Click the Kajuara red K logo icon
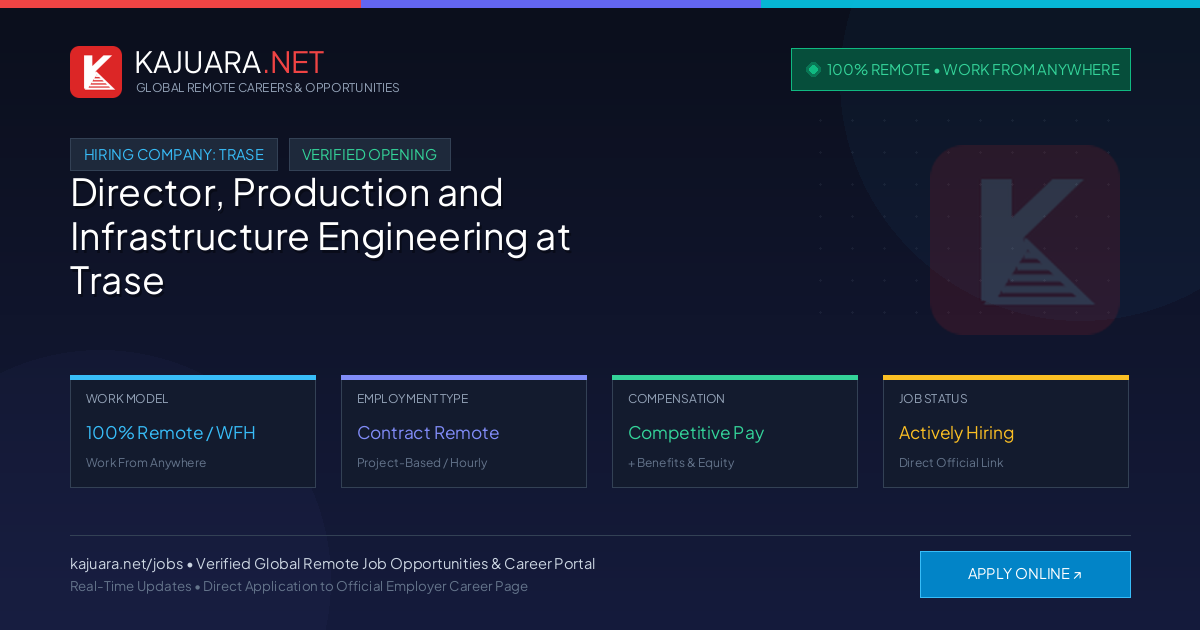1200x630 pixels. point(96,72)
